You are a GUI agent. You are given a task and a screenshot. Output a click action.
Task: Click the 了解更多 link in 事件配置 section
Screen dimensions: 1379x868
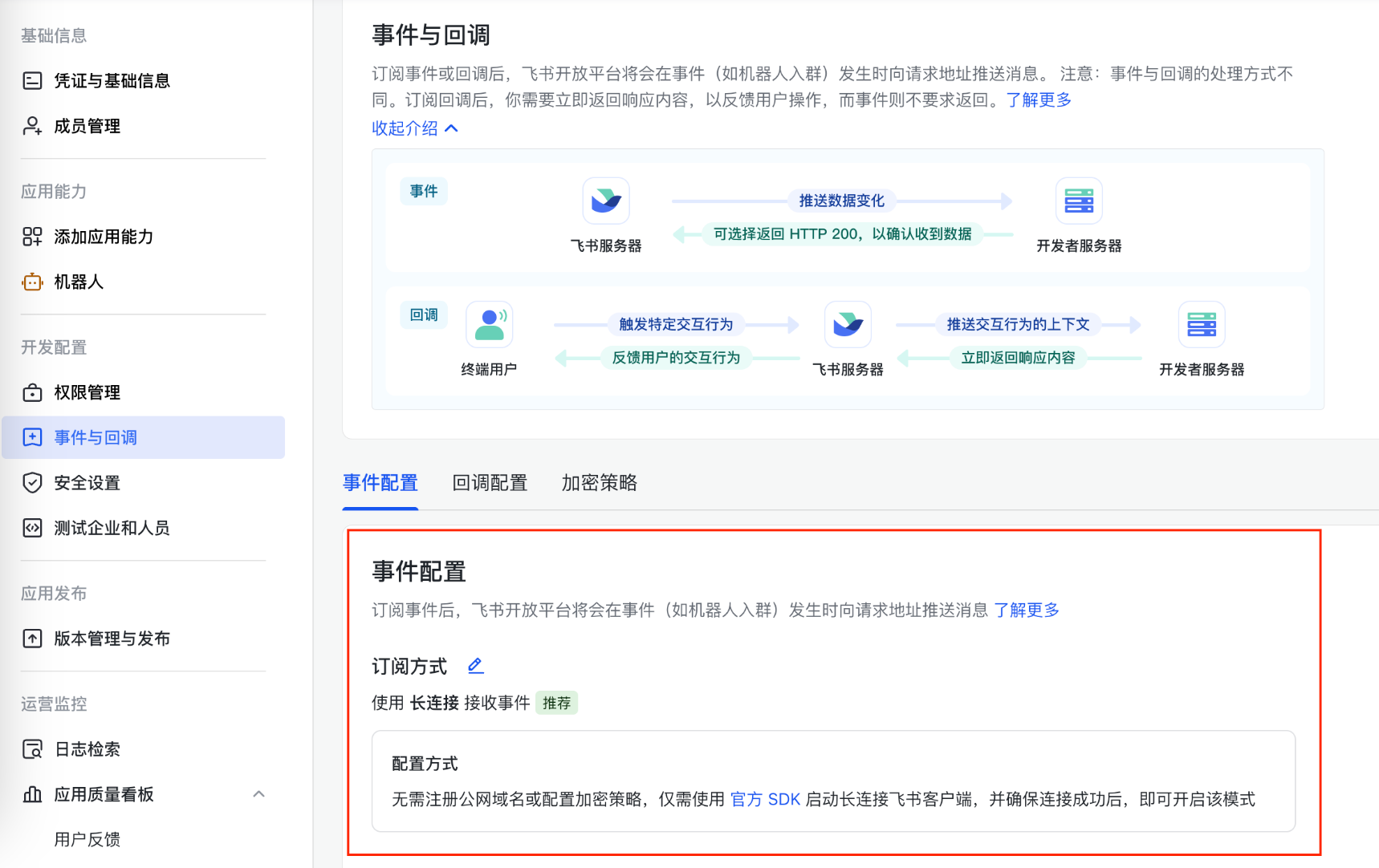click(1026, 610)
